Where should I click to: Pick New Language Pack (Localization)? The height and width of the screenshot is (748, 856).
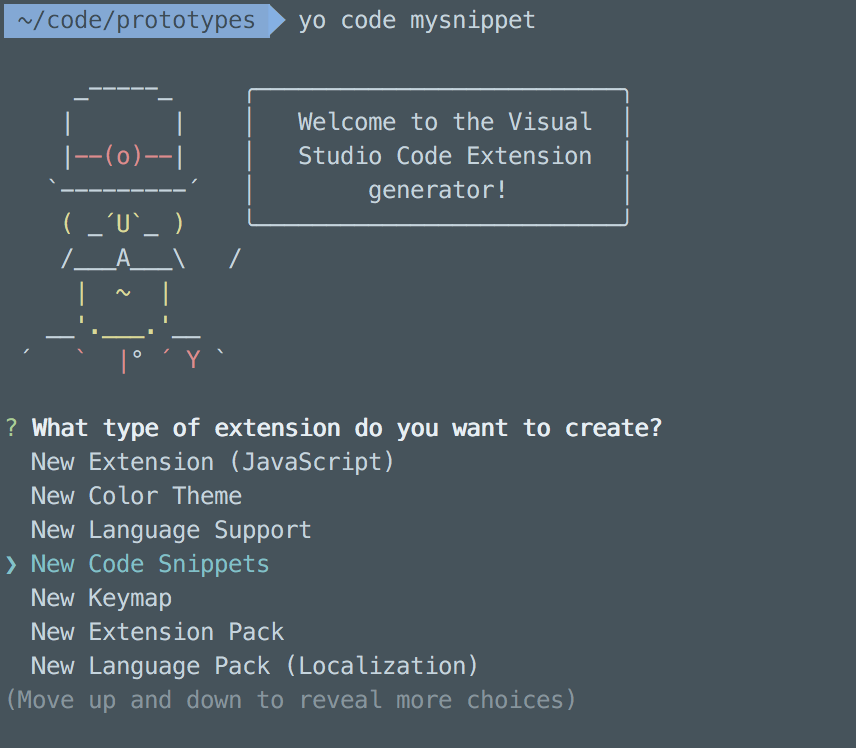(x=254, y=666)
